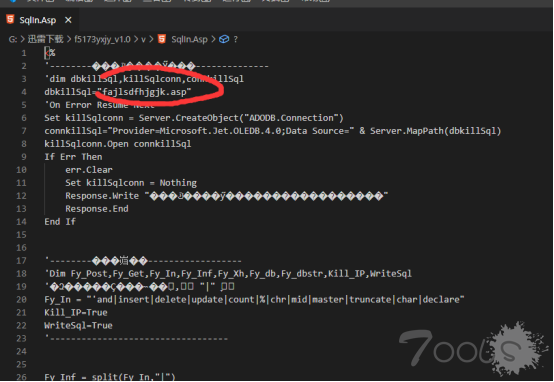Image resolution: width=554 pixels, height=382 pixels.
Task: Open the G: drive breadcrumb
Action: click(x=13, y=39)
